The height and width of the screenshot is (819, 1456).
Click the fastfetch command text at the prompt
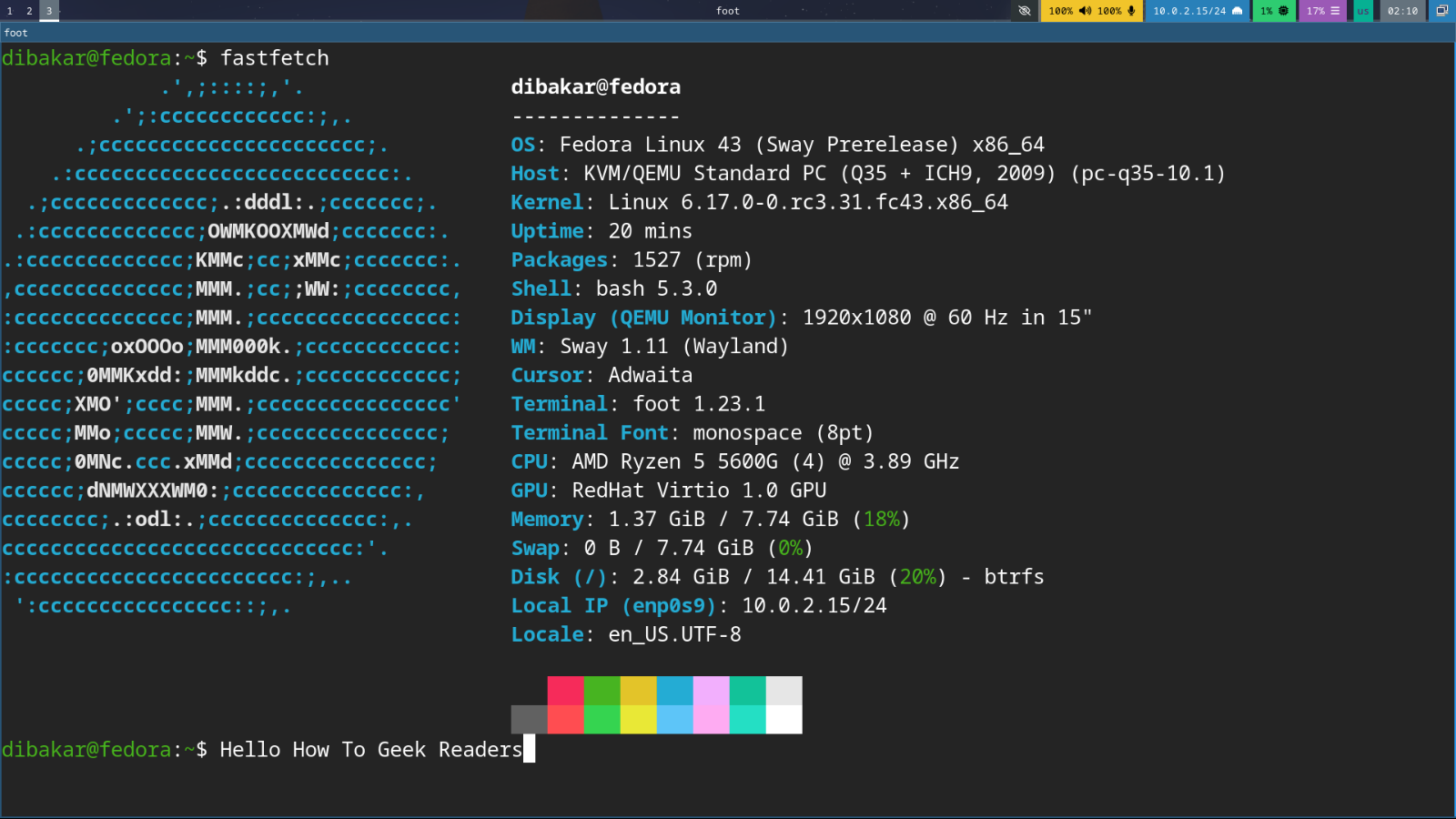point(275,57)
